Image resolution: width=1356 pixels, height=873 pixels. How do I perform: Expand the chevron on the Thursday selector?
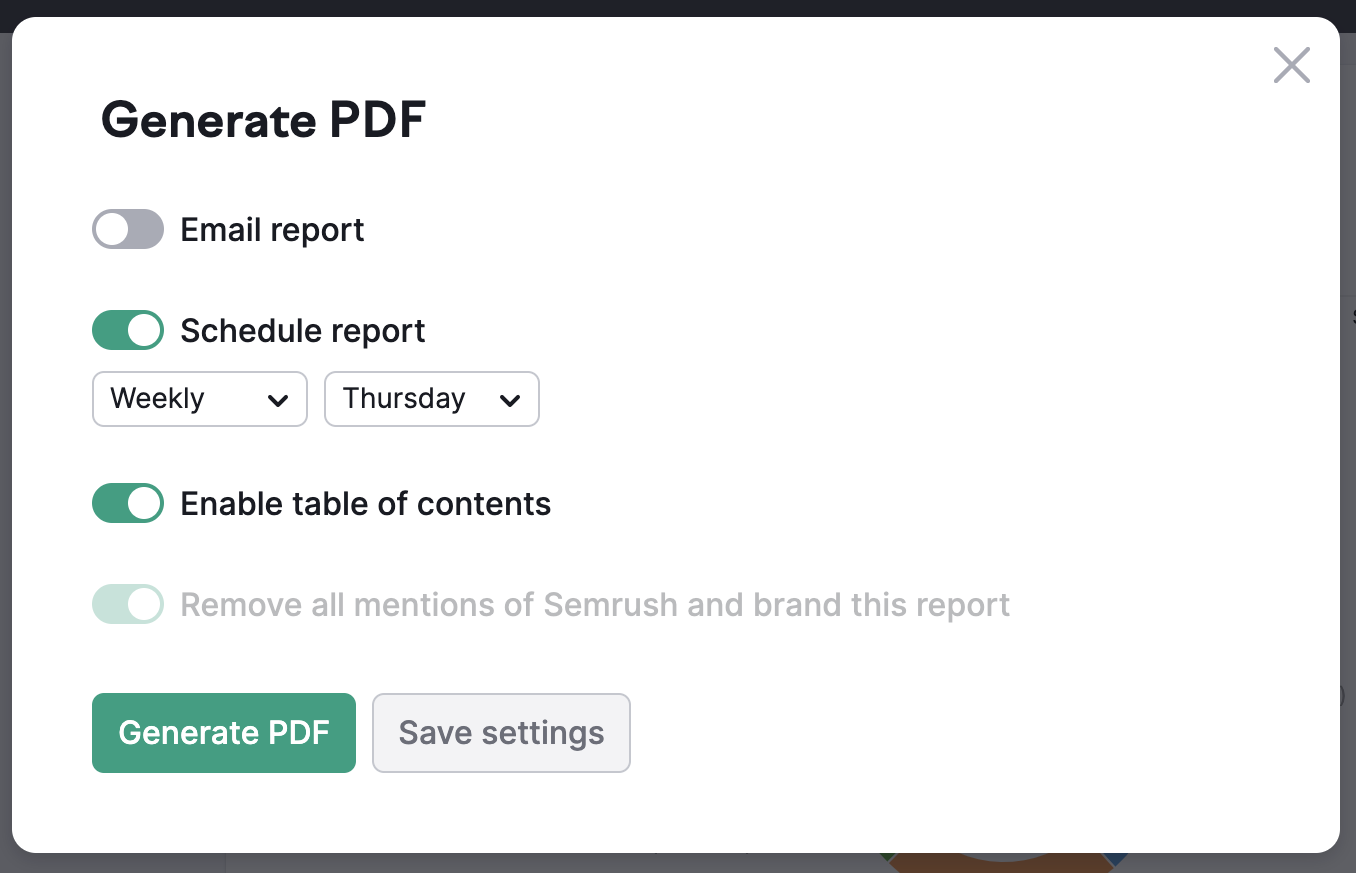(x=512, y=399)
